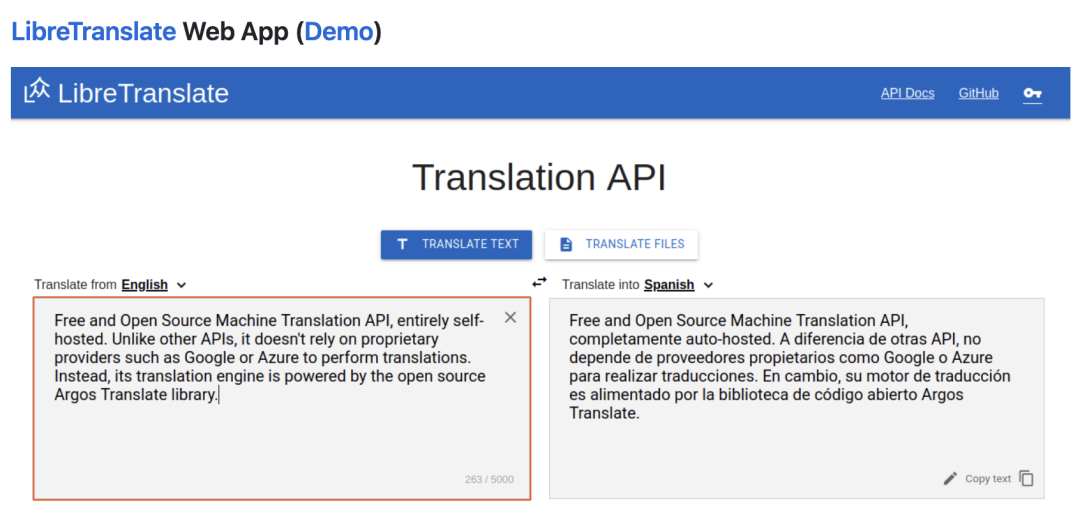Click the Copy text label

(x=988, y=479)
